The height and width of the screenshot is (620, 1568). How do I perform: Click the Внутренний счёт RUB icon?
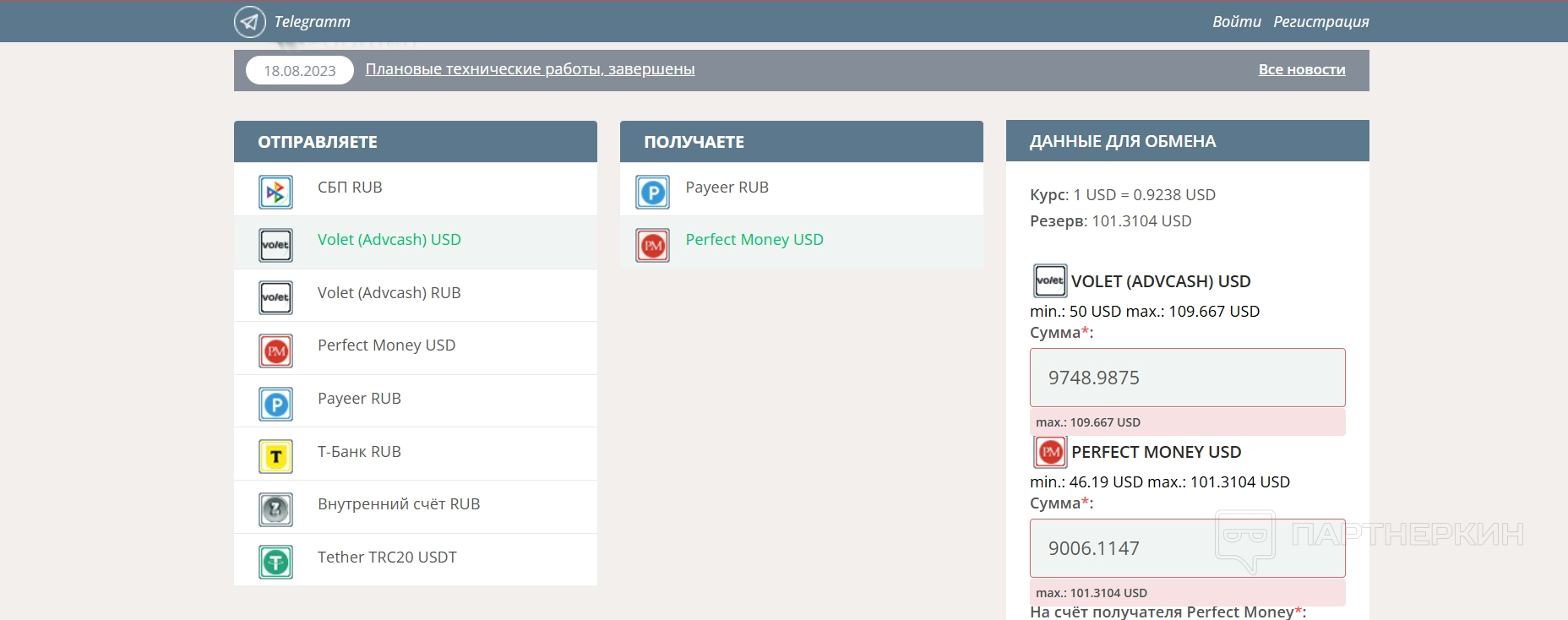(x=275, y=509)
